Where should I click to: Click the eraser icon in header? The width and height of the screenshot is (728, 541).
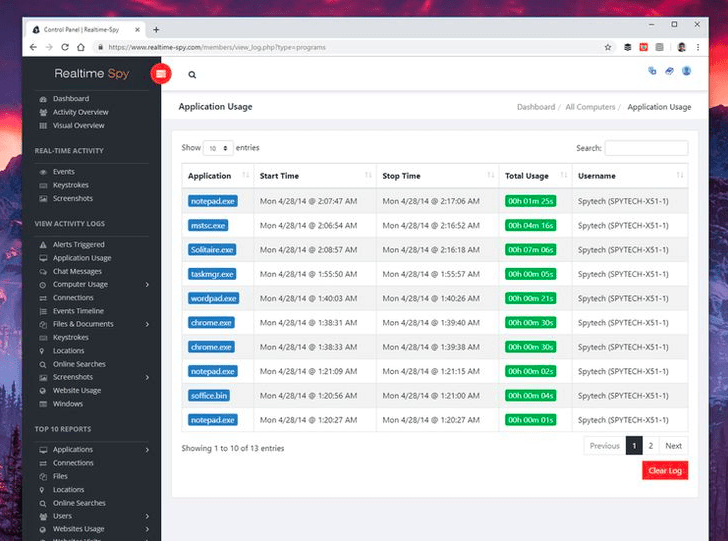tap(669, 71)
